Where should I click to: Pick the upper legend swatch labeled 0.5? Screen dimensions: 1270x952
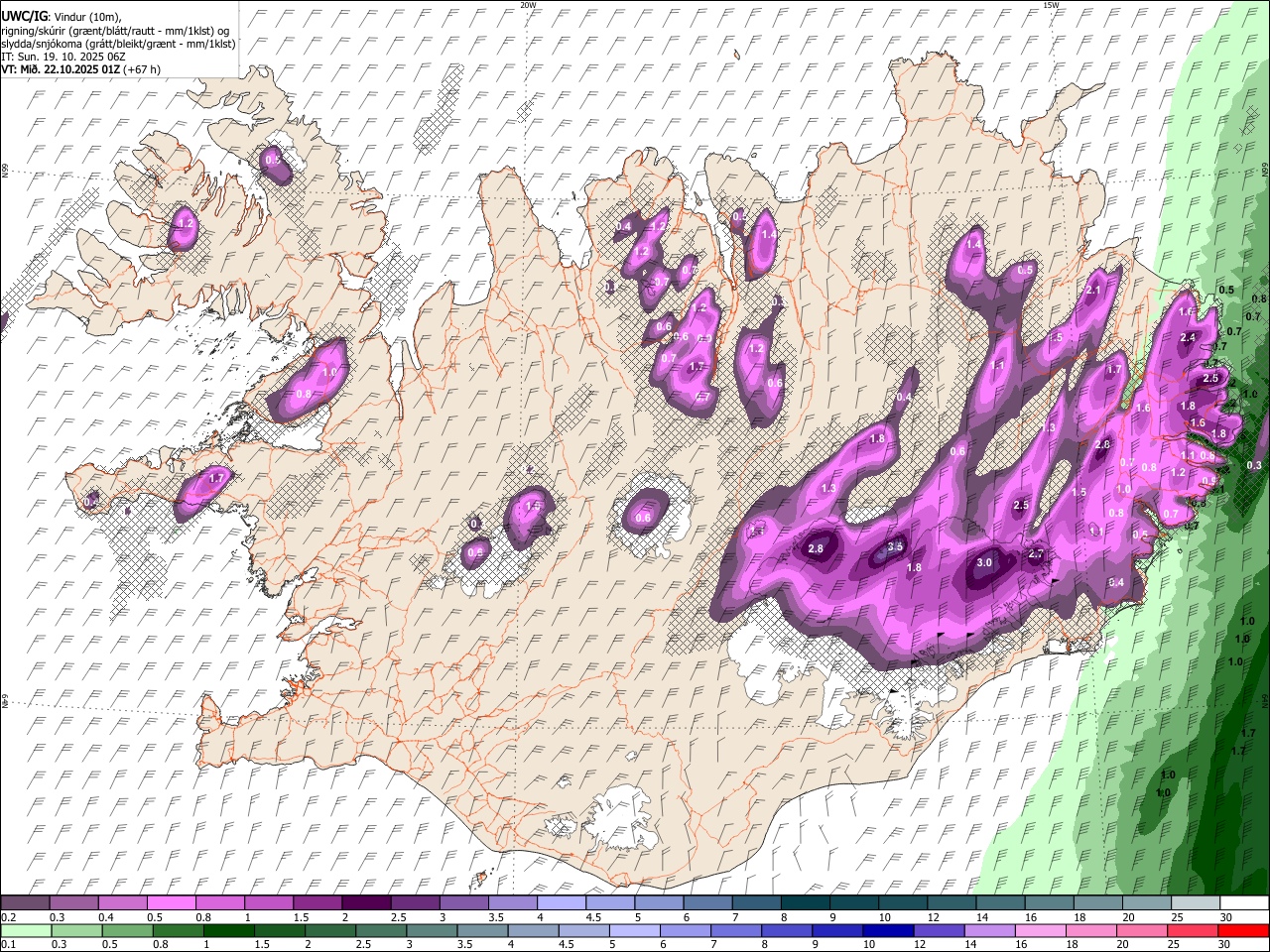[x=171, y=902]
